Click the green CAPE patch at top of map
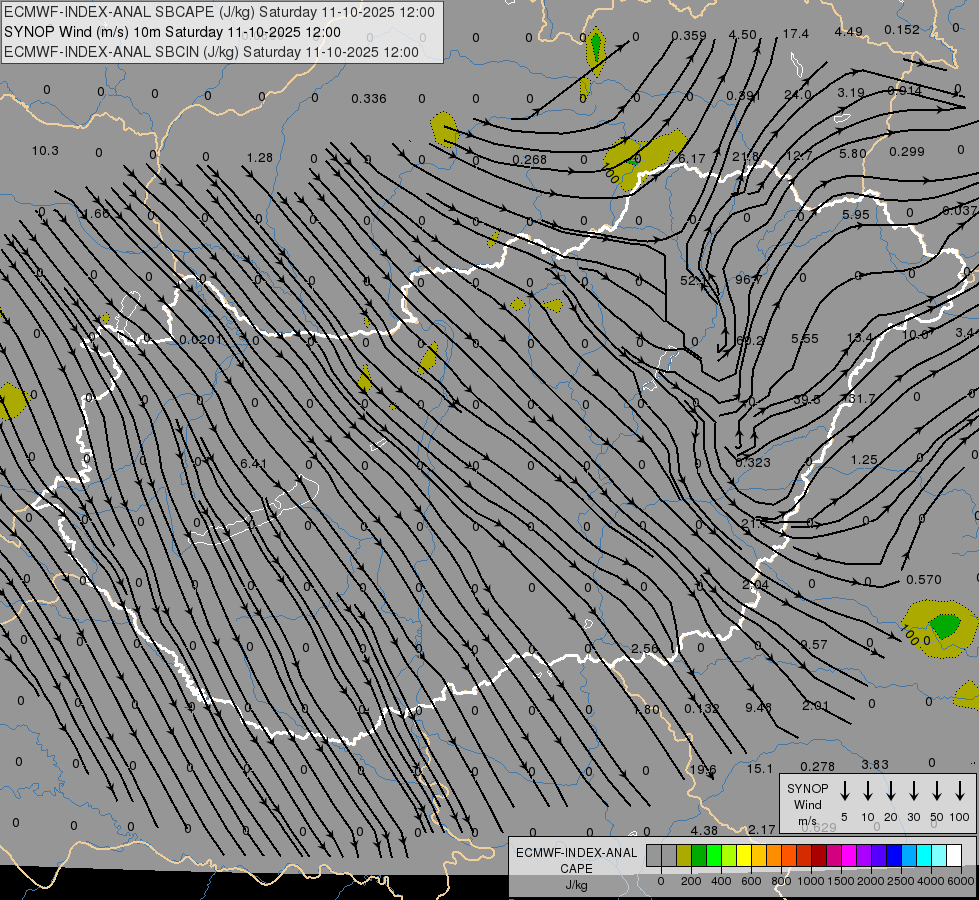This screenshot has height=900, width=979. [596, 45]
